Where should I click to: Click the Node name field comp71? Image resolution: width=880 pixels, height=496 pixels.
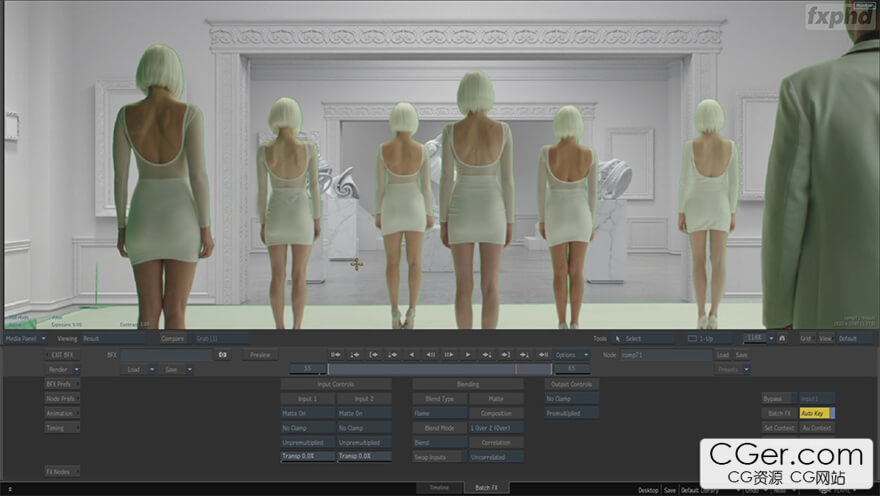point(666,355)
